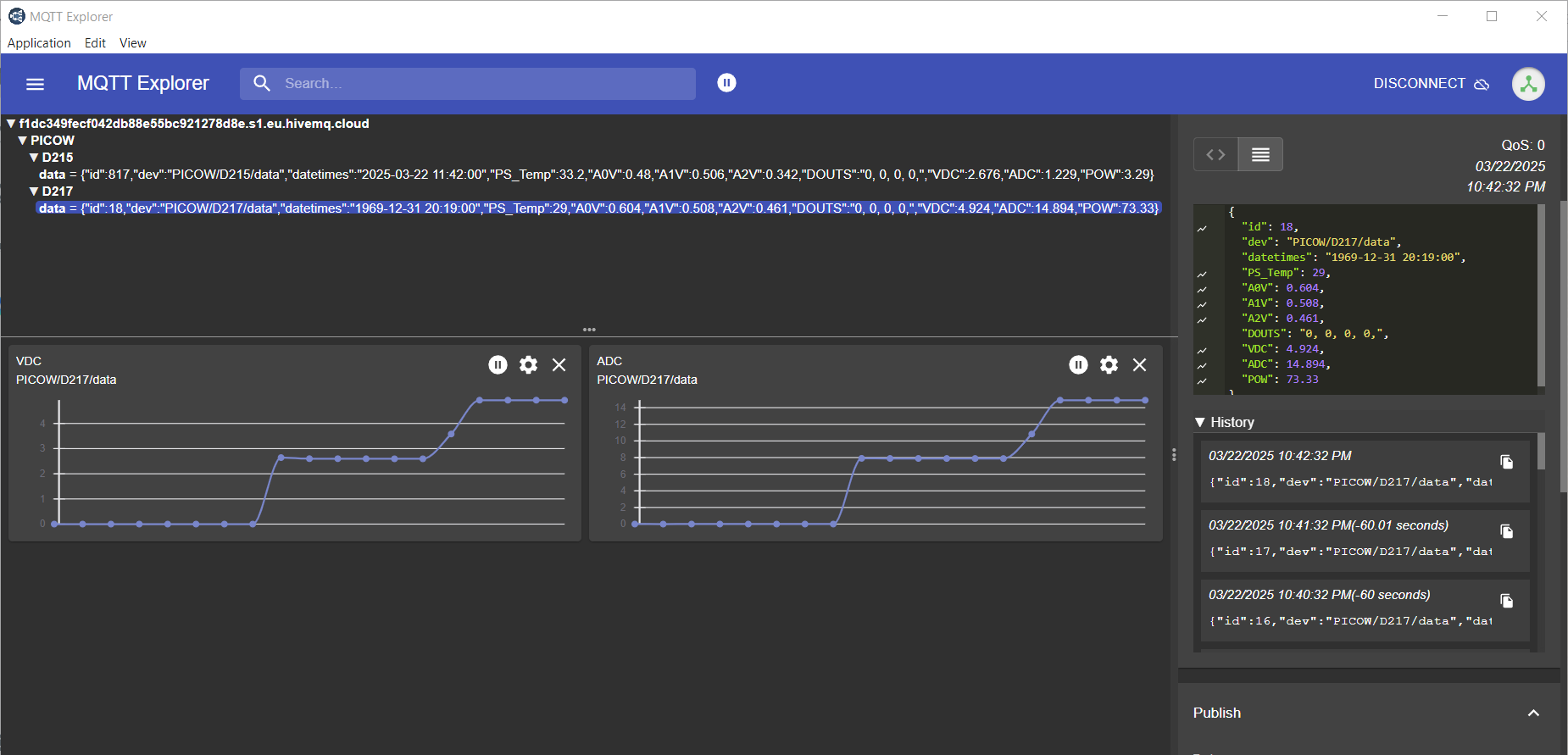Viewport: 1568px width, 755px height.
Task: Collapse the History section
Action: (x=1199, y=422)
